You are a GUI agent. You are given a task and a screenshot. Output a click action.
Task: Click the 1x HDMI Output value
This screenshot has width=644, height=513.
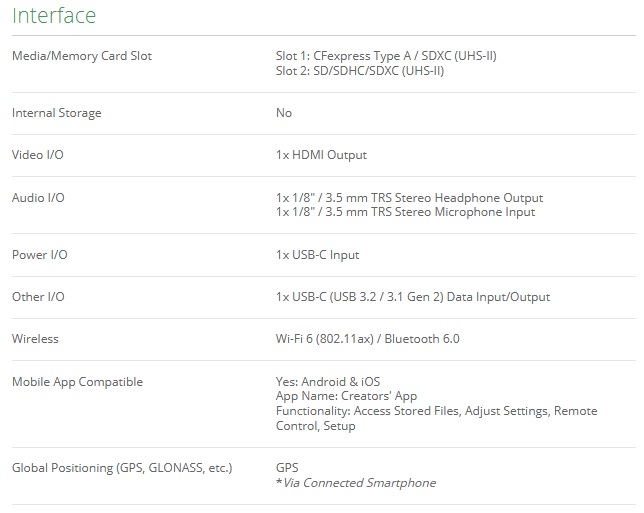pyautogui.click(x=321, y=155)
